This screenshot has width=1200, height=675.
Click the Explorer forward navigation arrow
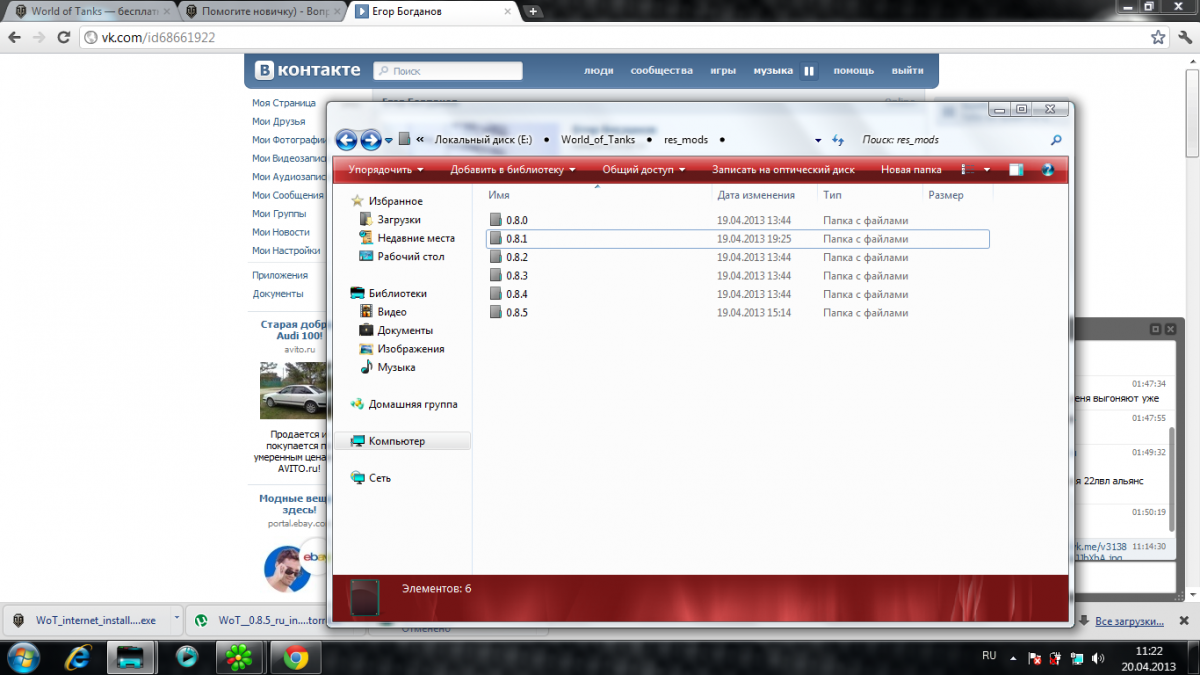[x=370, y=140]
